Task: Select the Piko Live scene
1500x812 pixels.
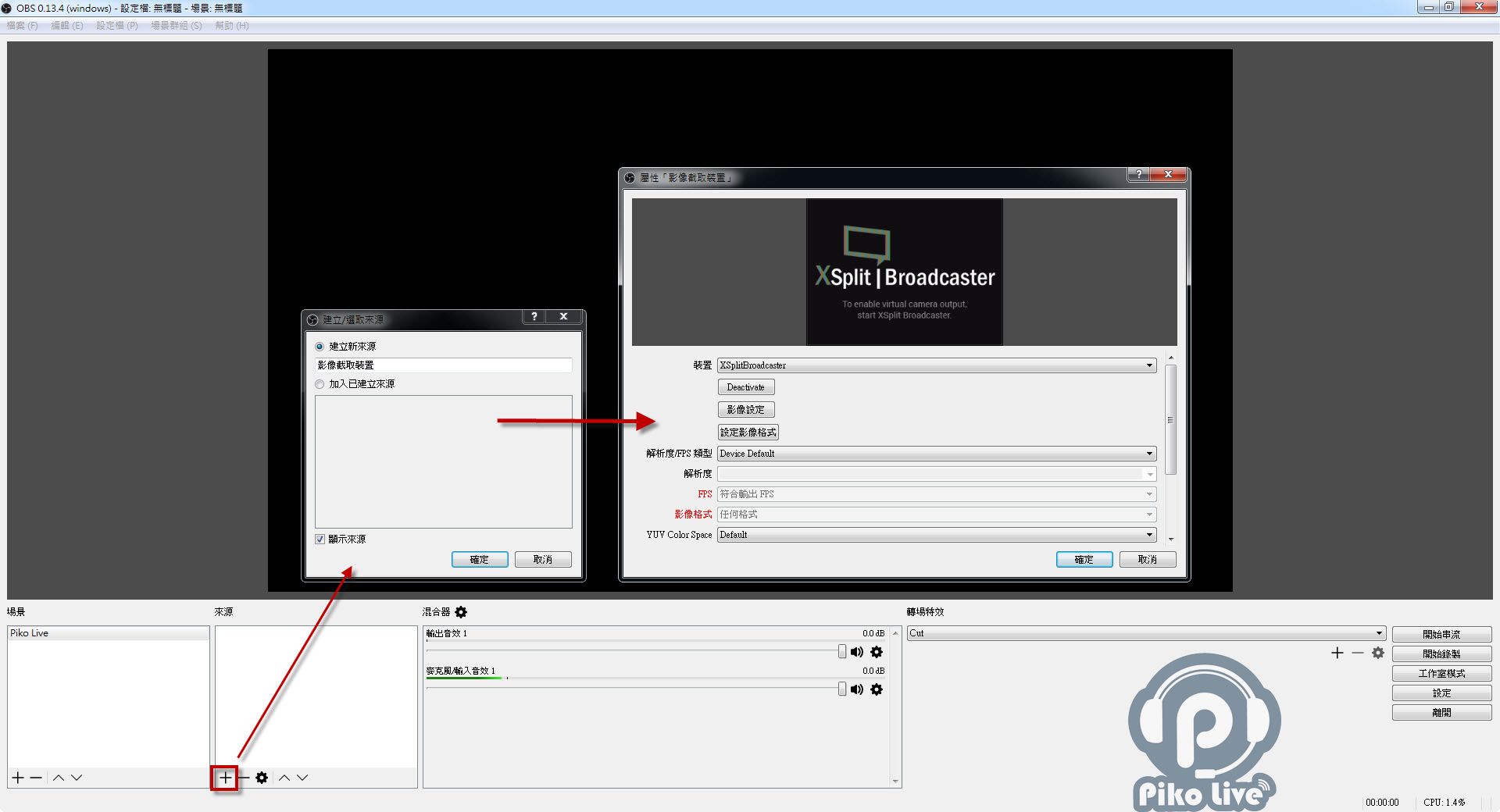Action: click(x=109, y=633)
